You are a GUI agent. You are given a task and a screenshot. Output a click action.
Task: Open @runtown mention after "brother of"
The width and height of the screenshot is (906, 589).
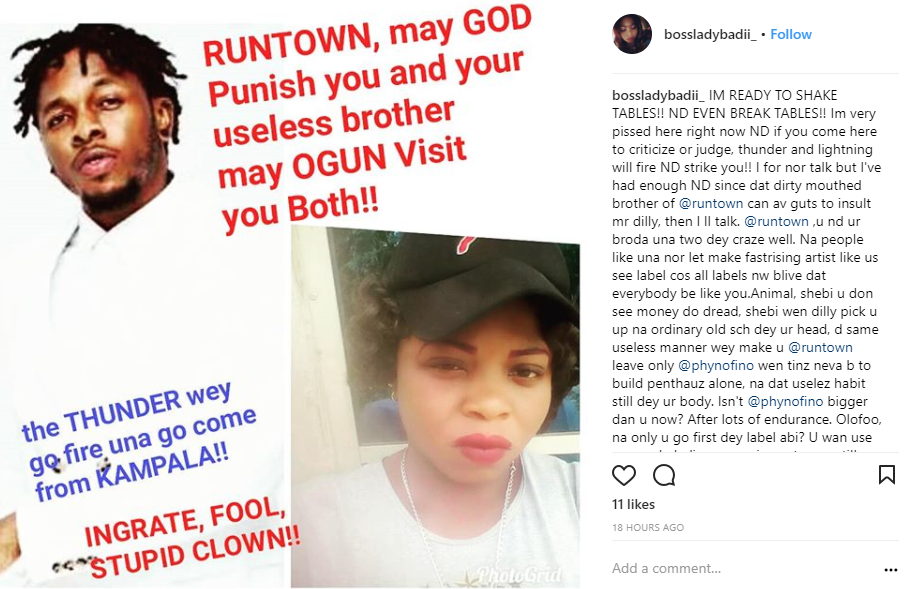[711, 203]
